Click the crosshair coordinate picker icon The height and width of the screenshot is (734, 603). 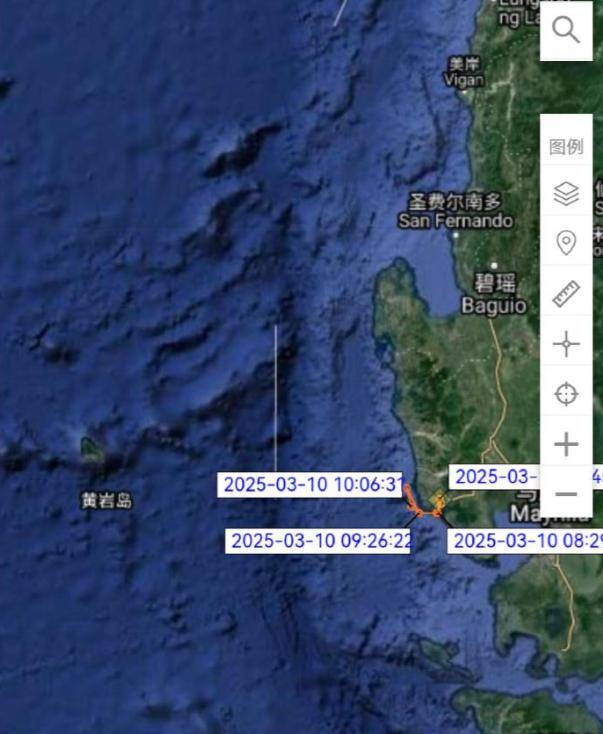point(566,345)
